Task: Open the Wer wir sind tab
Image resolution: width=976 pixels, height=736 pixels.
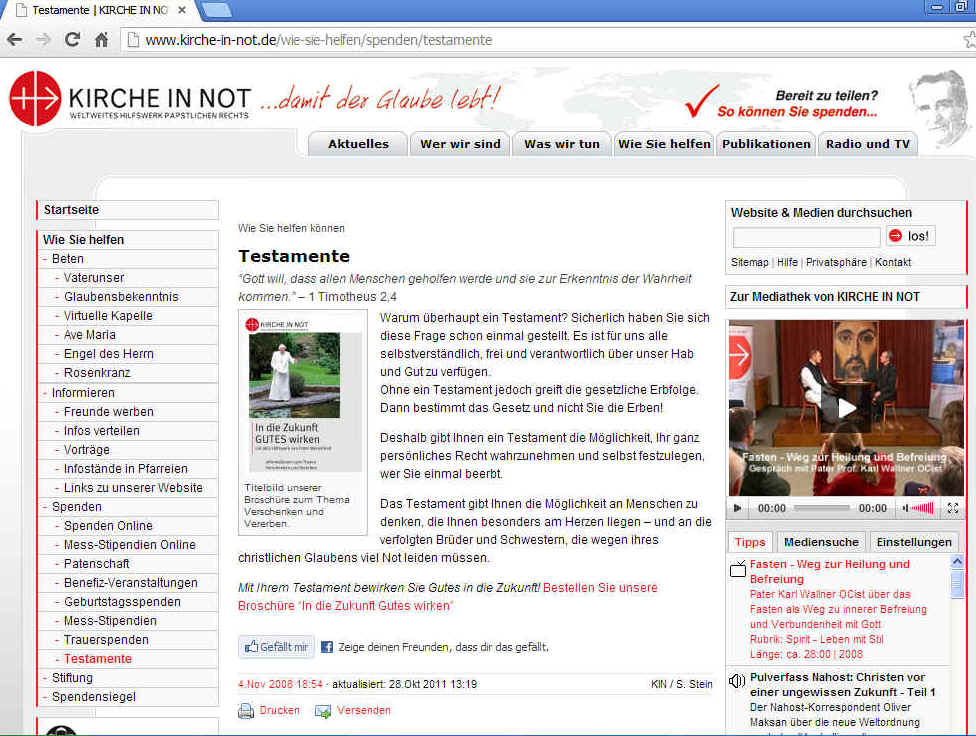Action: [x=460, y=144]
